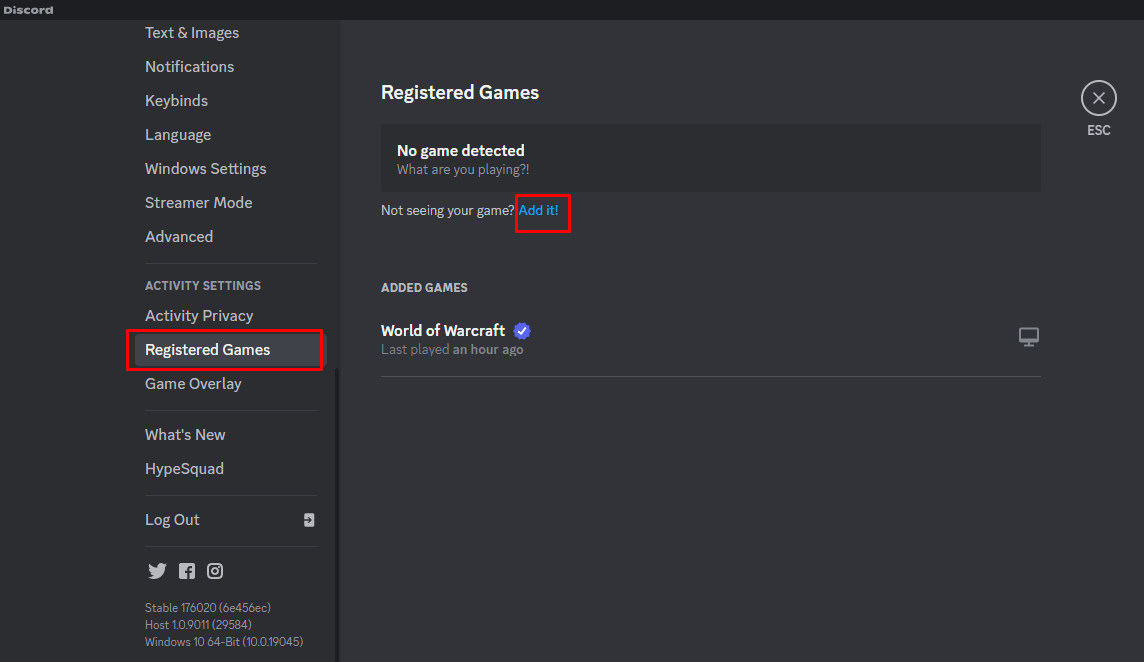
Task: Open the Keybinds settings page
Action: pyautogui.click(x=176, y=101)
